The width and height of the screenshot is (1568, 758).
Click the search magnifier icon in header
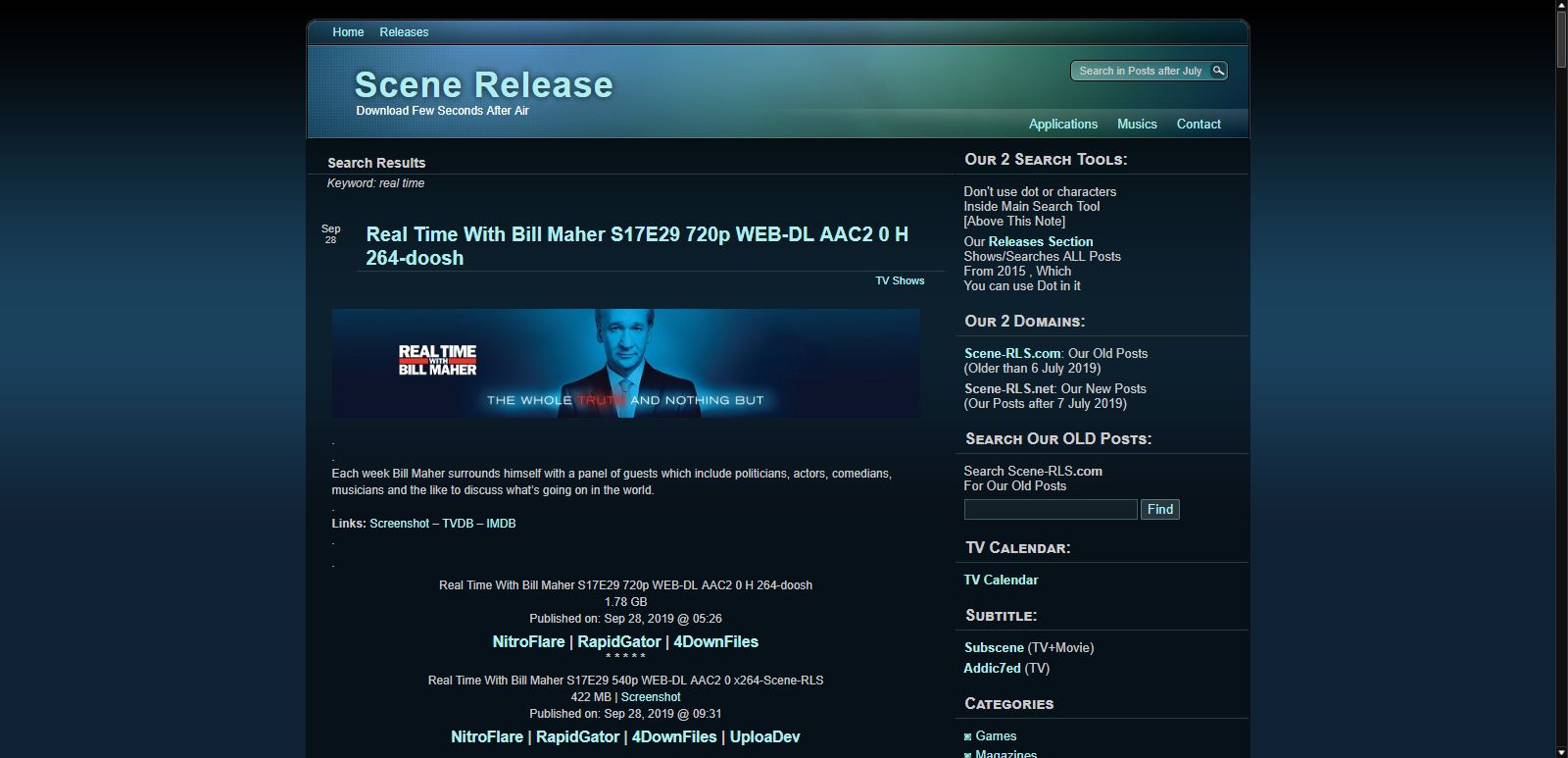pos(1218,71)
